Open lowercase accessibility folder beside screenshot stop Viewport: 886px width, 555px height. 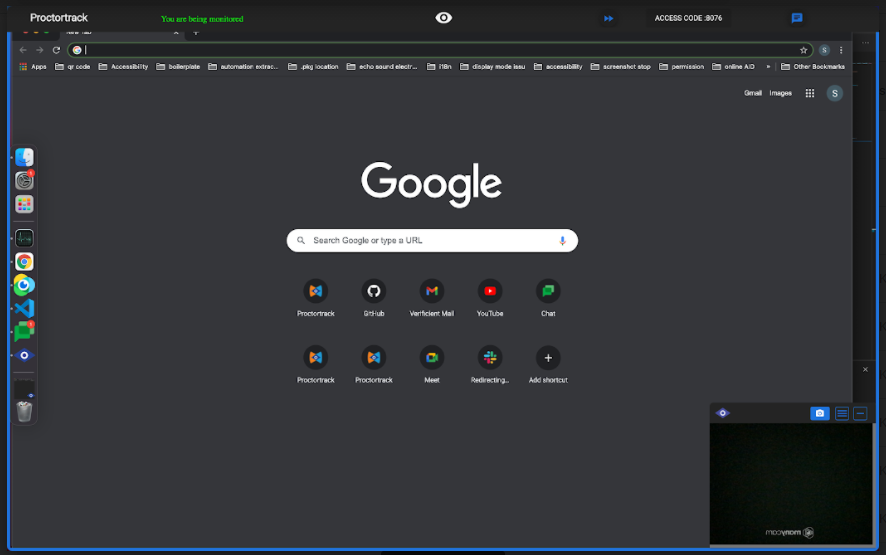558,67
